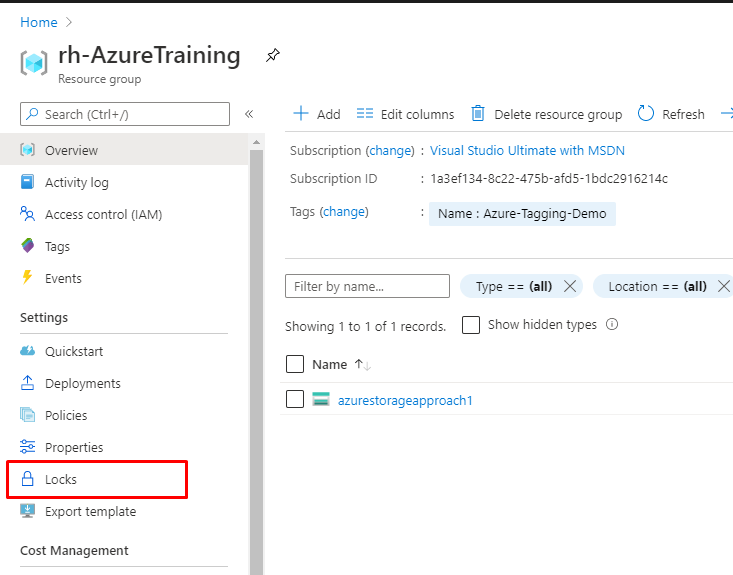This screenshot has height=575, width=733.
Task: Focus the Search (Ctrl+/) box
Action: tap(125, 114)
